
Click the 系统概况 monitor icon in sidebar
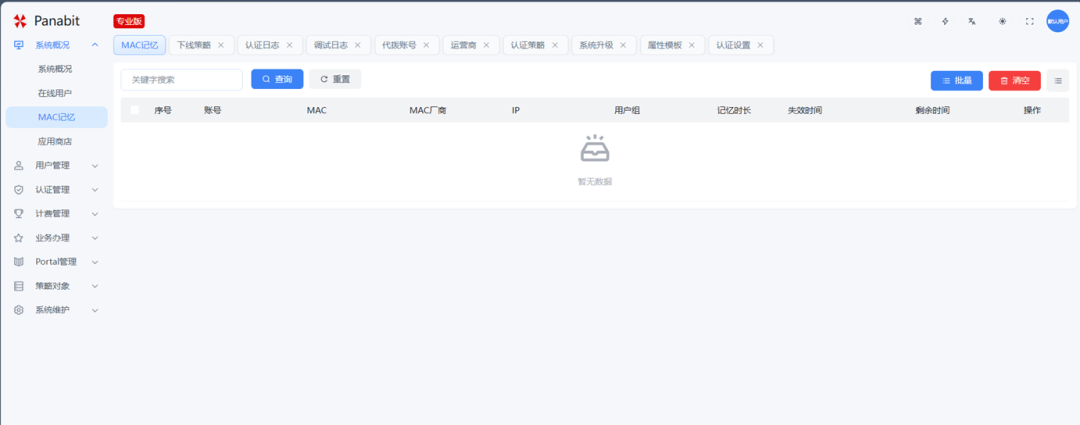(x=19, y=45)
